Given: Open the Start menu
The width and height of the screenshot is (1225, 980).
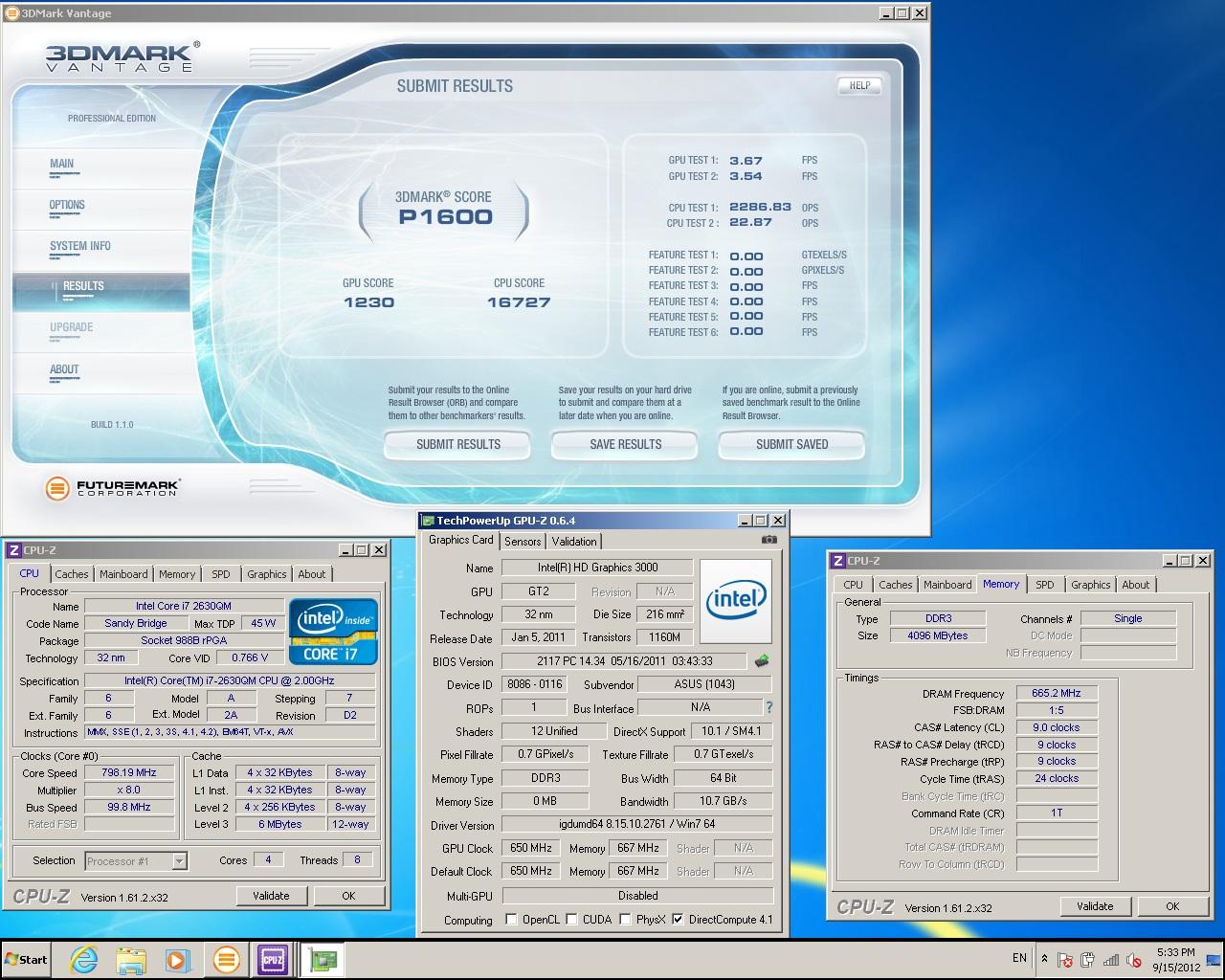Looking at the screenshot, I should [x=27, y=960].
